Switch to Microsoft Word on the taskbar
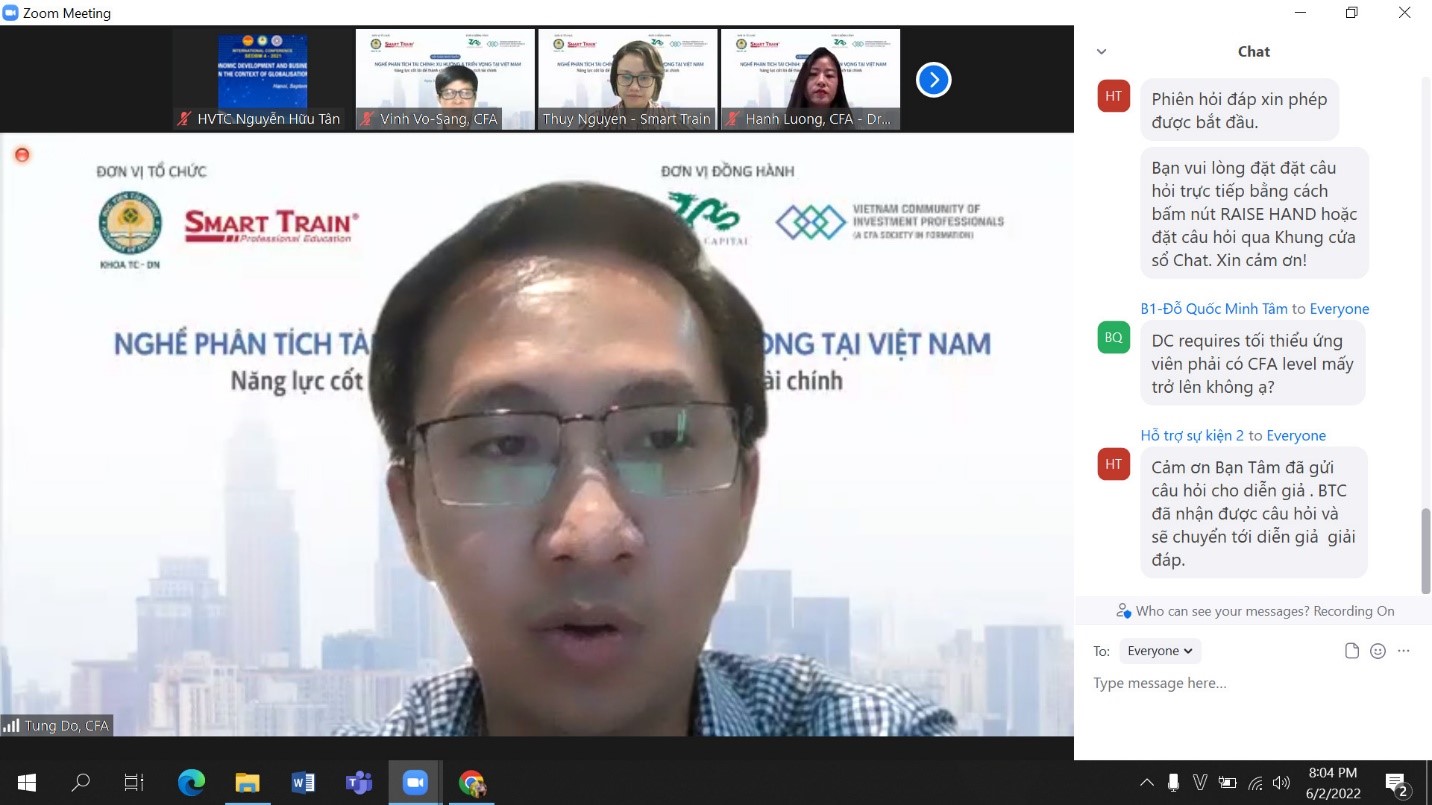1432x805 pixels. click(x=303, y=782)
